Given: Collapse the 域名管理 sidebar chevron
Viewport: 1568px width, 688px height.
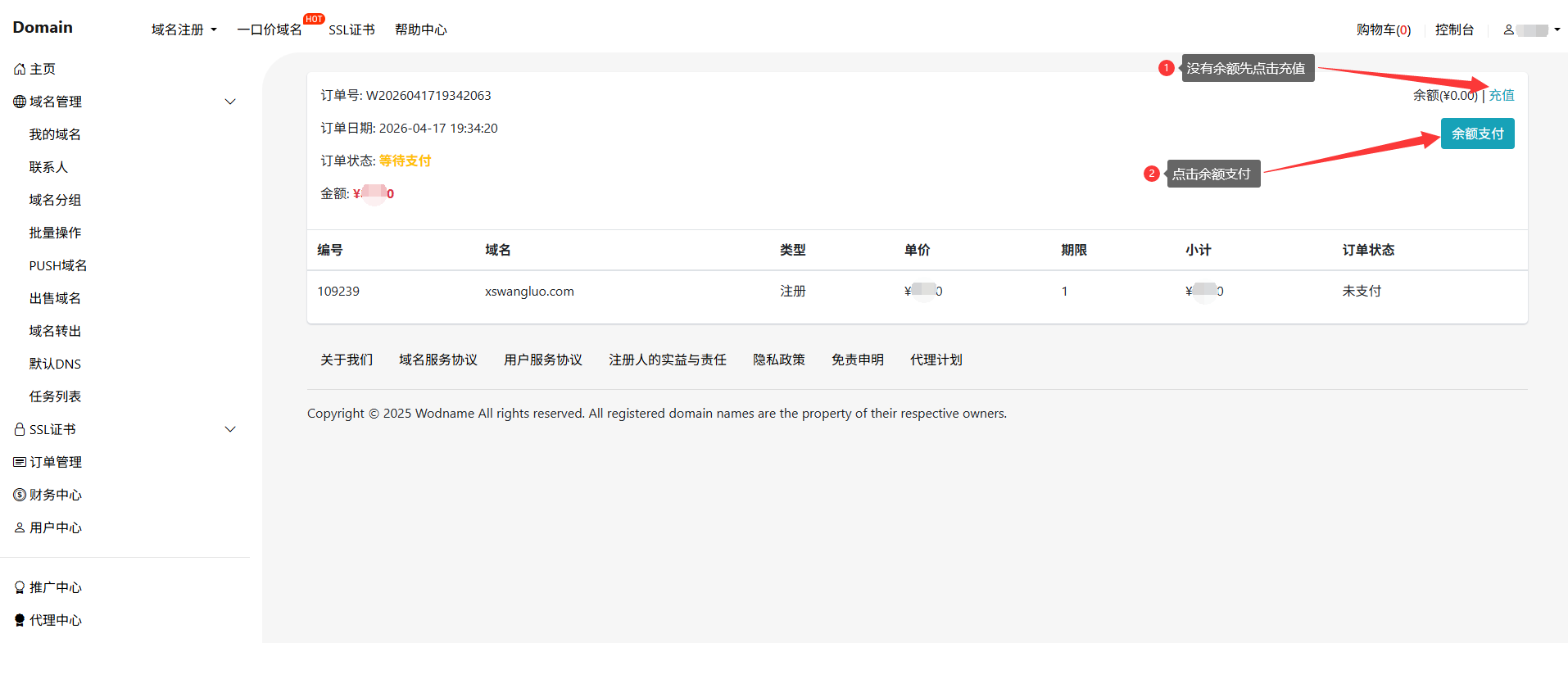Looking at the screenshot, I should pos(230,102).
